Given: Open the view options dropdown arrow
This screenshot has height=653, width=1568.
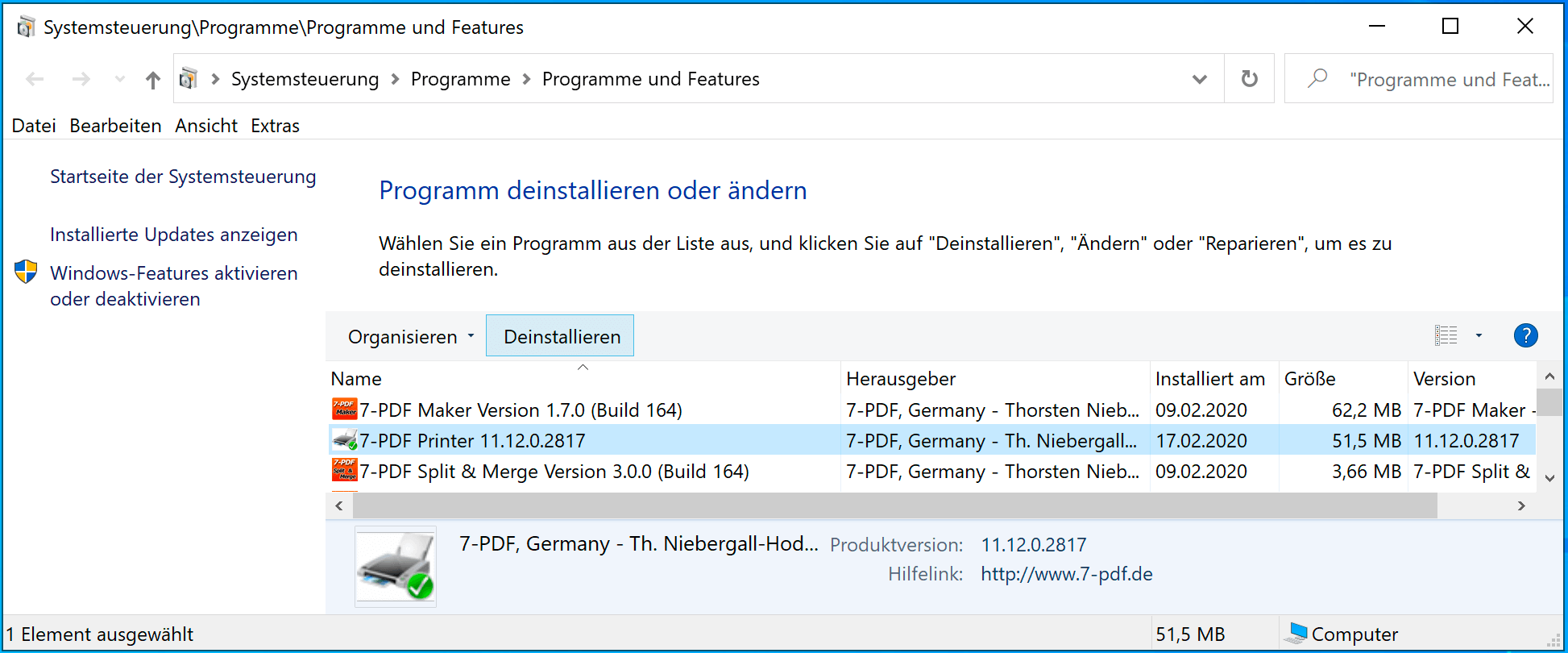Looking at the screenshot, I should [1479, 335].
